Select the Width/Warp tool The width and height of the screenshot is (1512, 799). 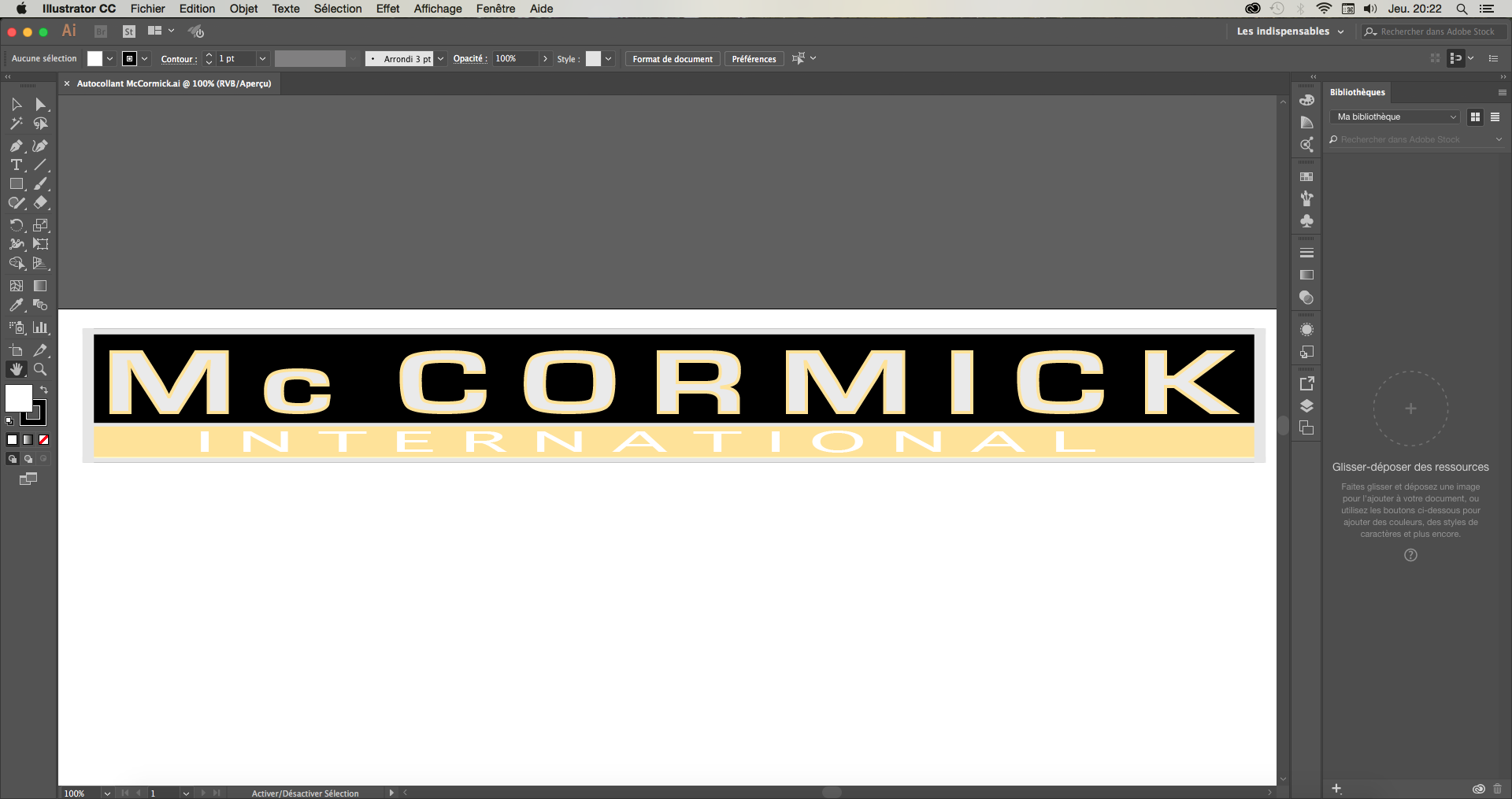pyautogui.click(x=17, y=244)
